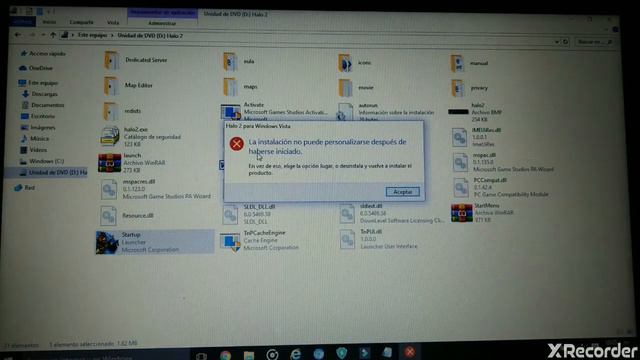640x360 pixels.
Task: Go back with the Explorer back arrow
Action: 18,35
